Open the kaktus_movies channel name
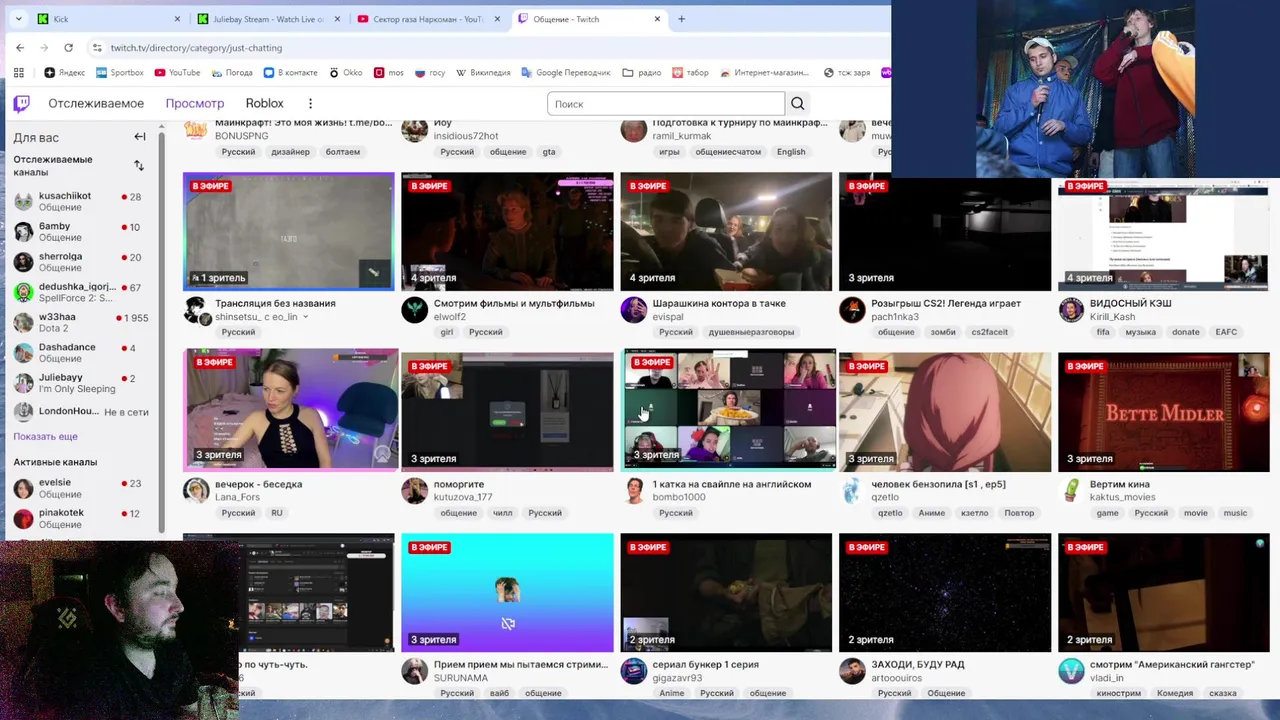Viewport: 1280px width, 720px height. click(x=1123, y=497)
